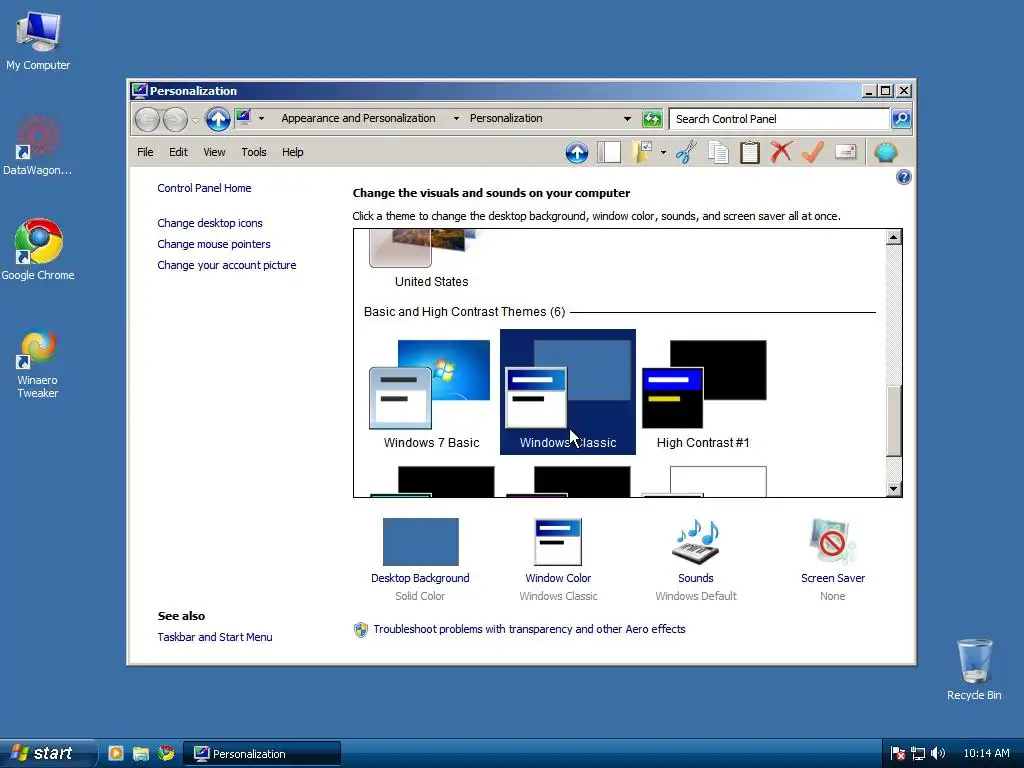Select the United States theme

tap(431, 260)
